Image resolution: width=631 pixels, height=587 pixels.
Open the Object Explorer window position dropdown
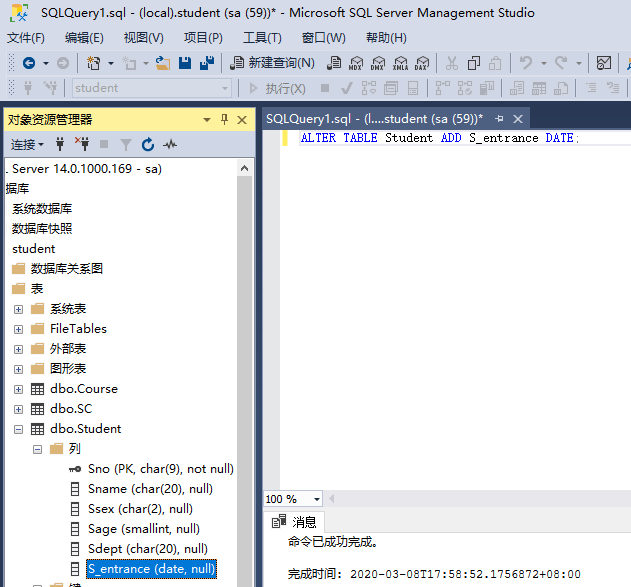207,120
